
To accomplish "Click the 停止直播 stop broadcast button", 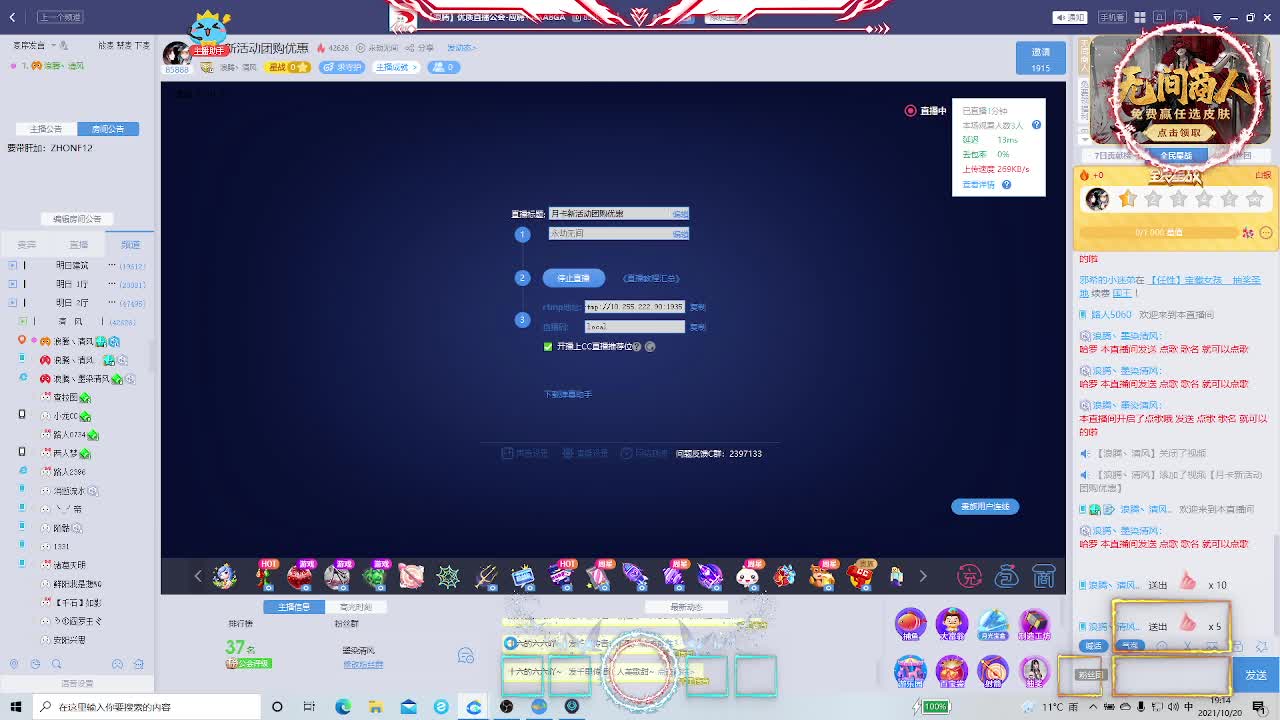I will (573, 278).
